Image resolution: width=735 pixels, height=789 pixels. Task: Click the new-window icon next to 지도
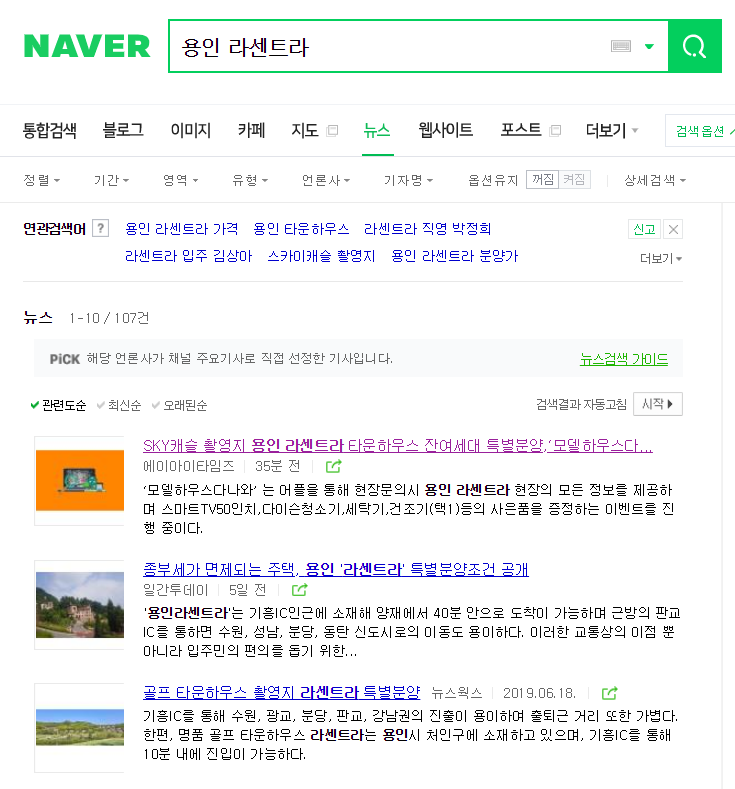(x=332, y=131)
